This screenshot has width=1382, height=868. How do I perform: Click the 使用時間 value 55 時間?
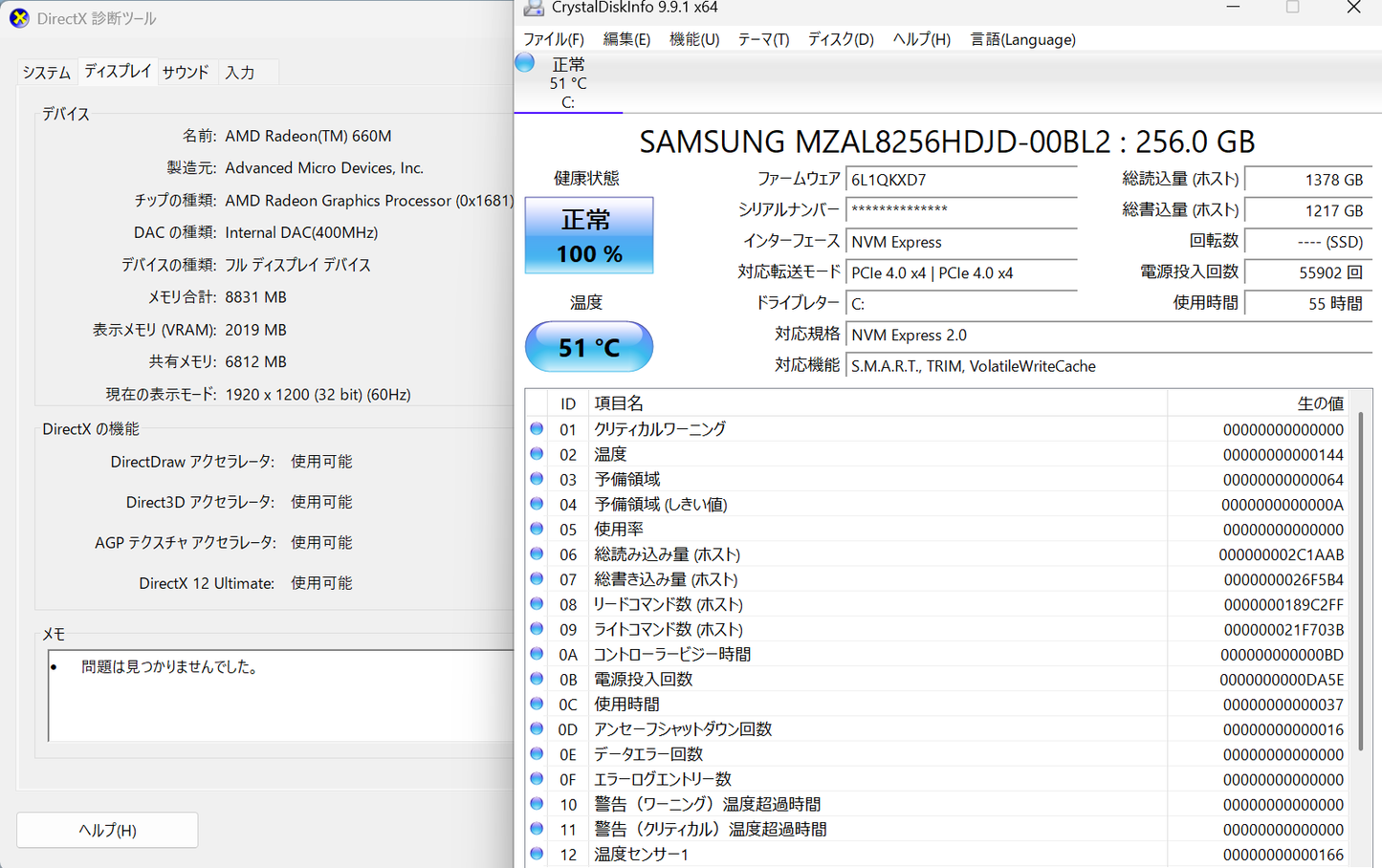pos(1307,304)
